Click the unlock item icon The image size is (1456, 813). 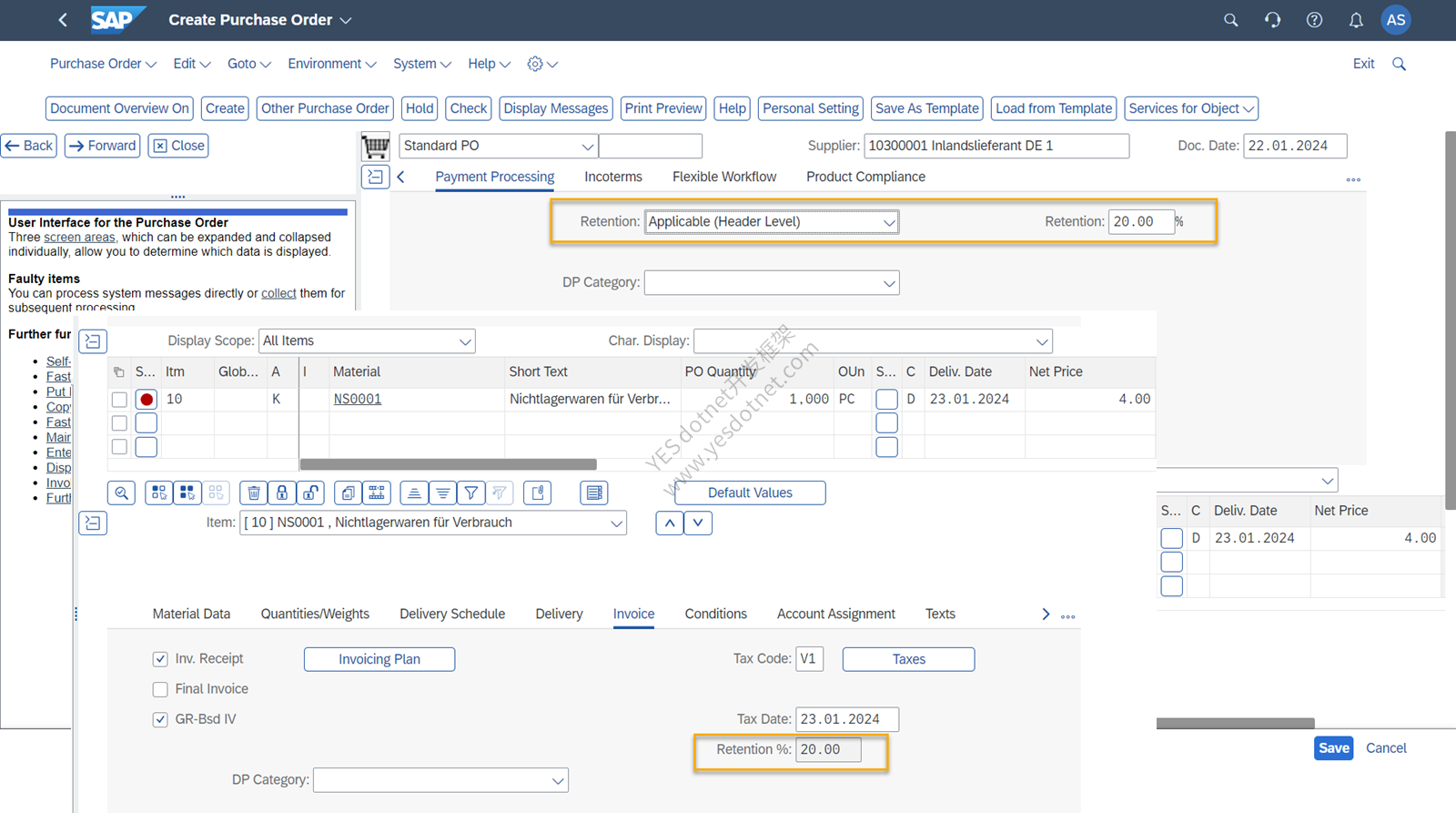click(311, 493)
